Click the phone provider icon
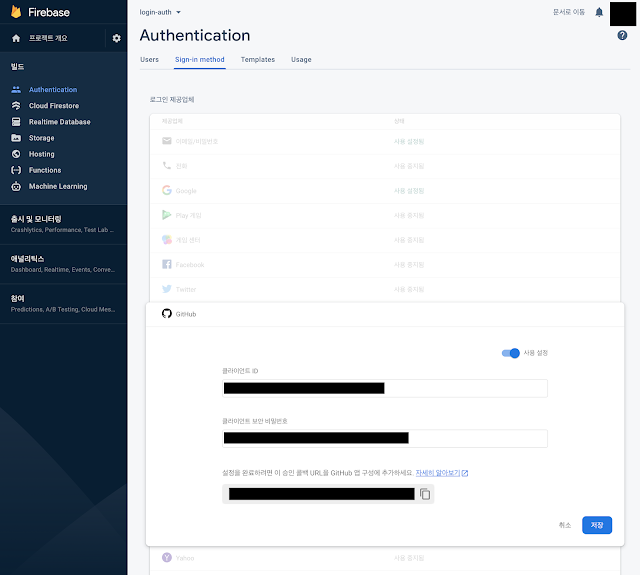The width and height of the screenshot is (640, 575). [167, 166]
